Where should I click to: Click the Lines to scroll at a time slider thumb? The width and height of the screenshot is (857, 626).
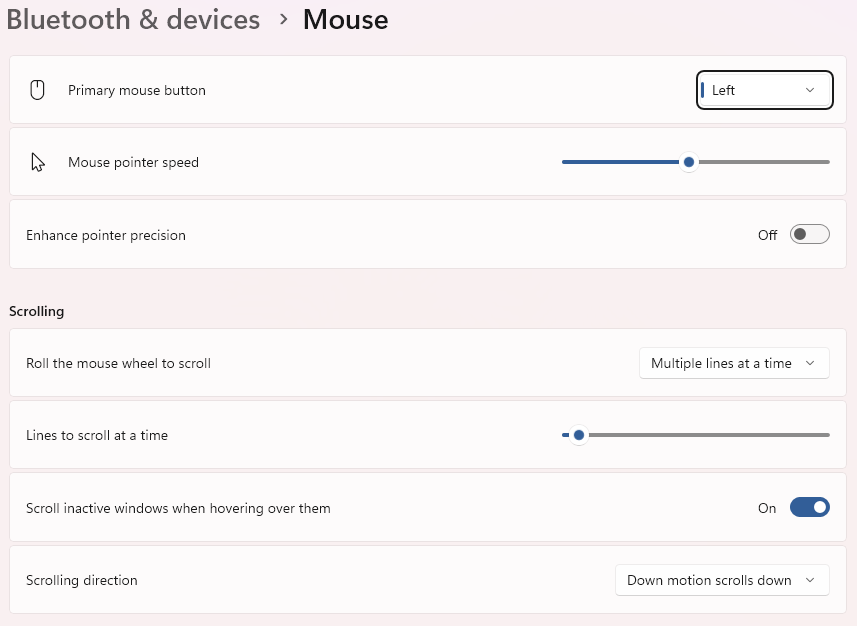tap(579, 435)
